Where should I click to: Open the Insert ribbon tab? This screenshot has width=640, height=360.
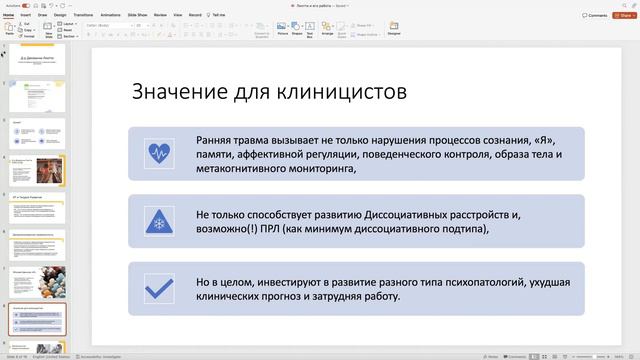[25, 15]
